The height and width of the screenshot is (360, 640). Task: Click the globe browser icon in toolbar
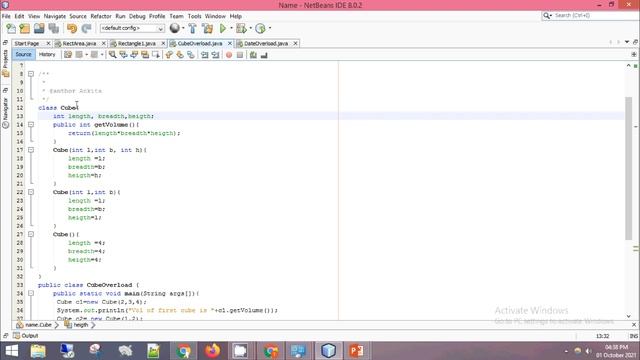coord(175,28)
